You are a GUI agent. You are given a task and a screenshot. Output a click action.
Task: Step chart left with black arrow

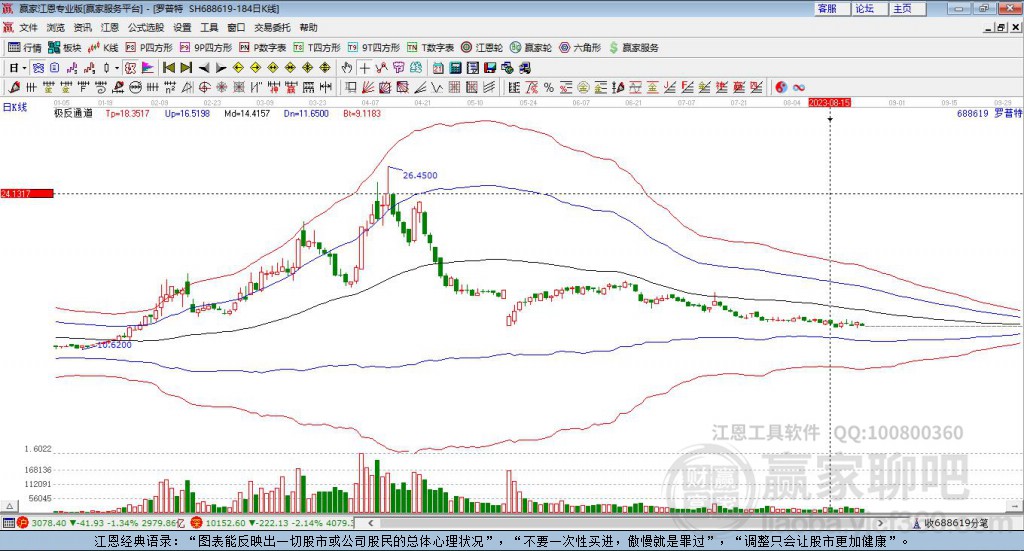coord(204,68)
